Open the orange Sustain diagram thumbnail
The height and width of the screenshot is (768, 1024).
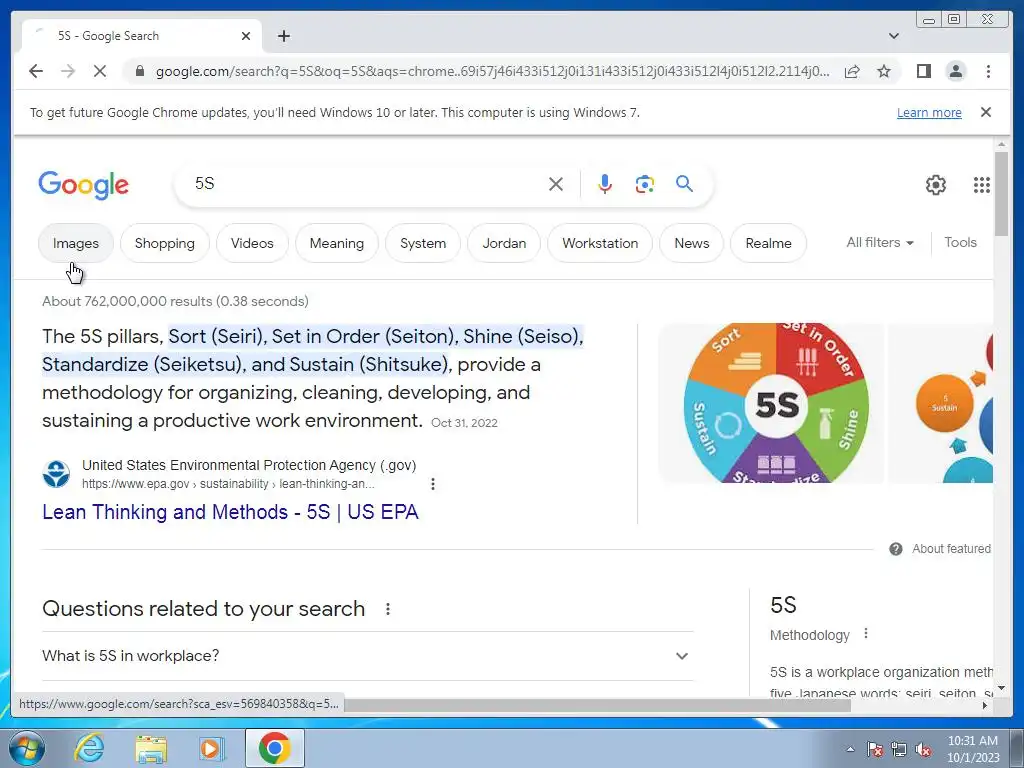click(940, 403)
